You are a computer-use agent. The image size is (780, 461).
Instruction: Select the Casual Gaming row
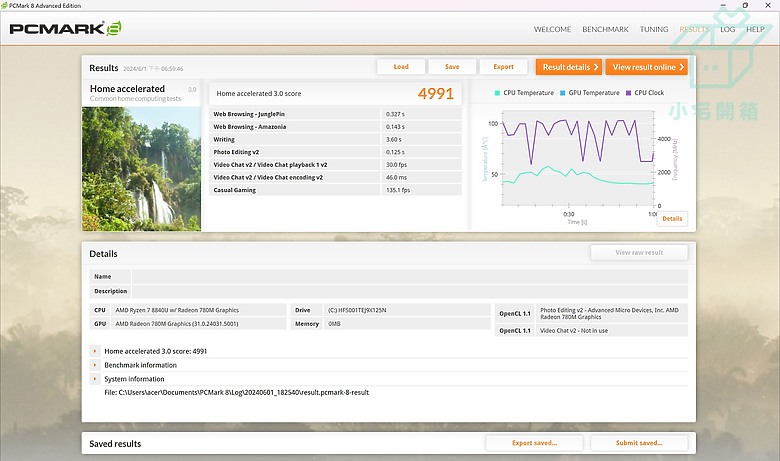pos(335,190)
